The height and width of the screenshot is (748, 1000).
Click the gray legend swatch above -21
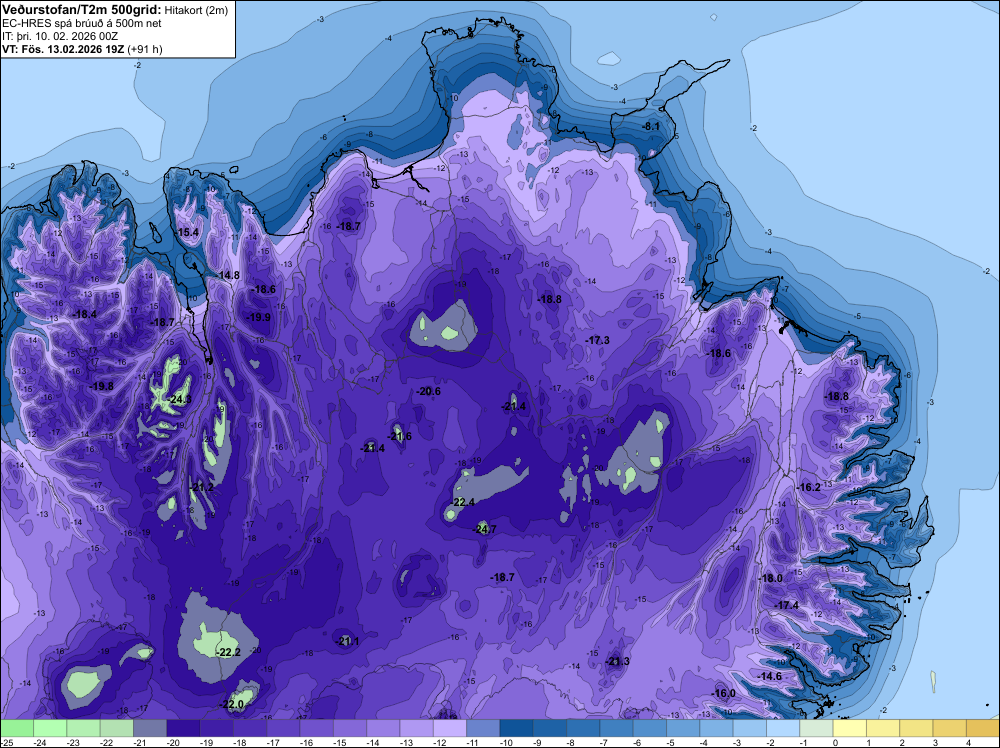150,728
